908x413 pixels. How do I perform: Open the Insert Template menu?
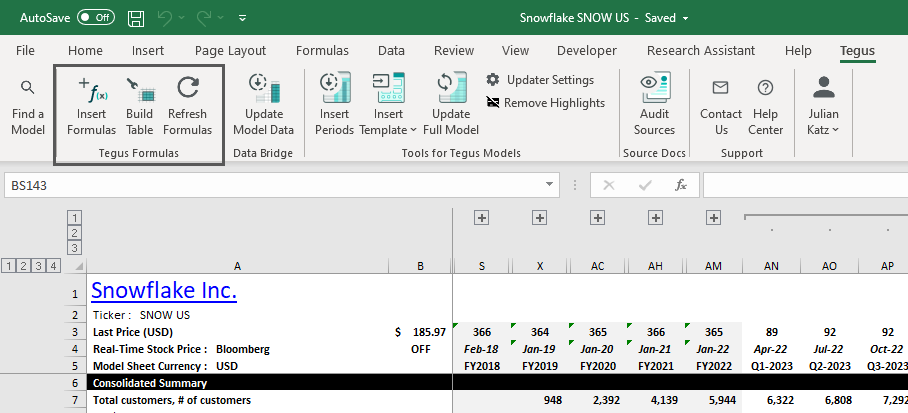point(388,106)
